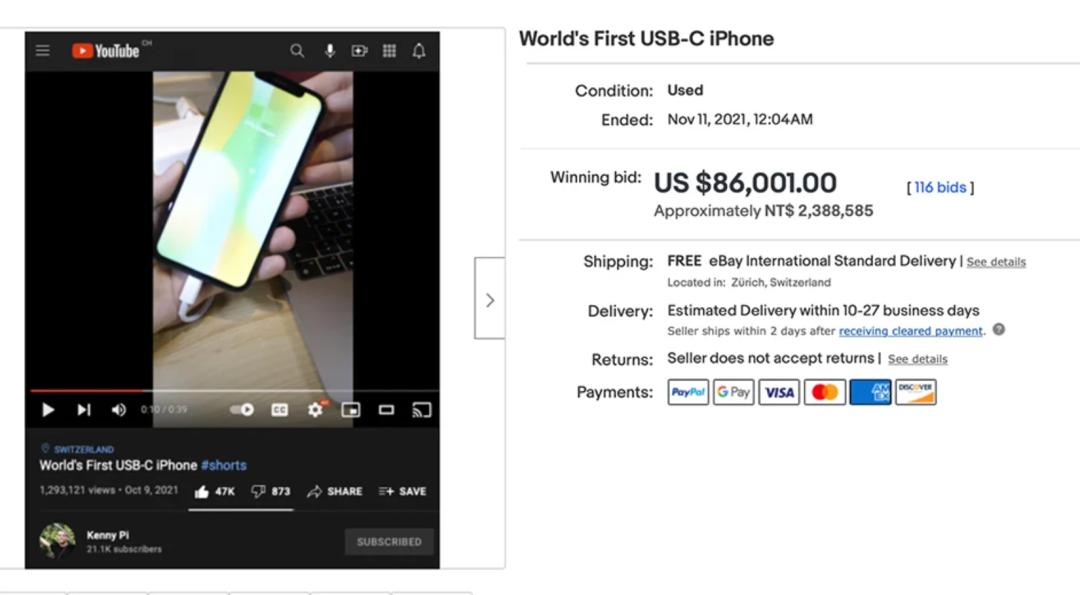Enable miniplayer mode

(x=351, y=410)
